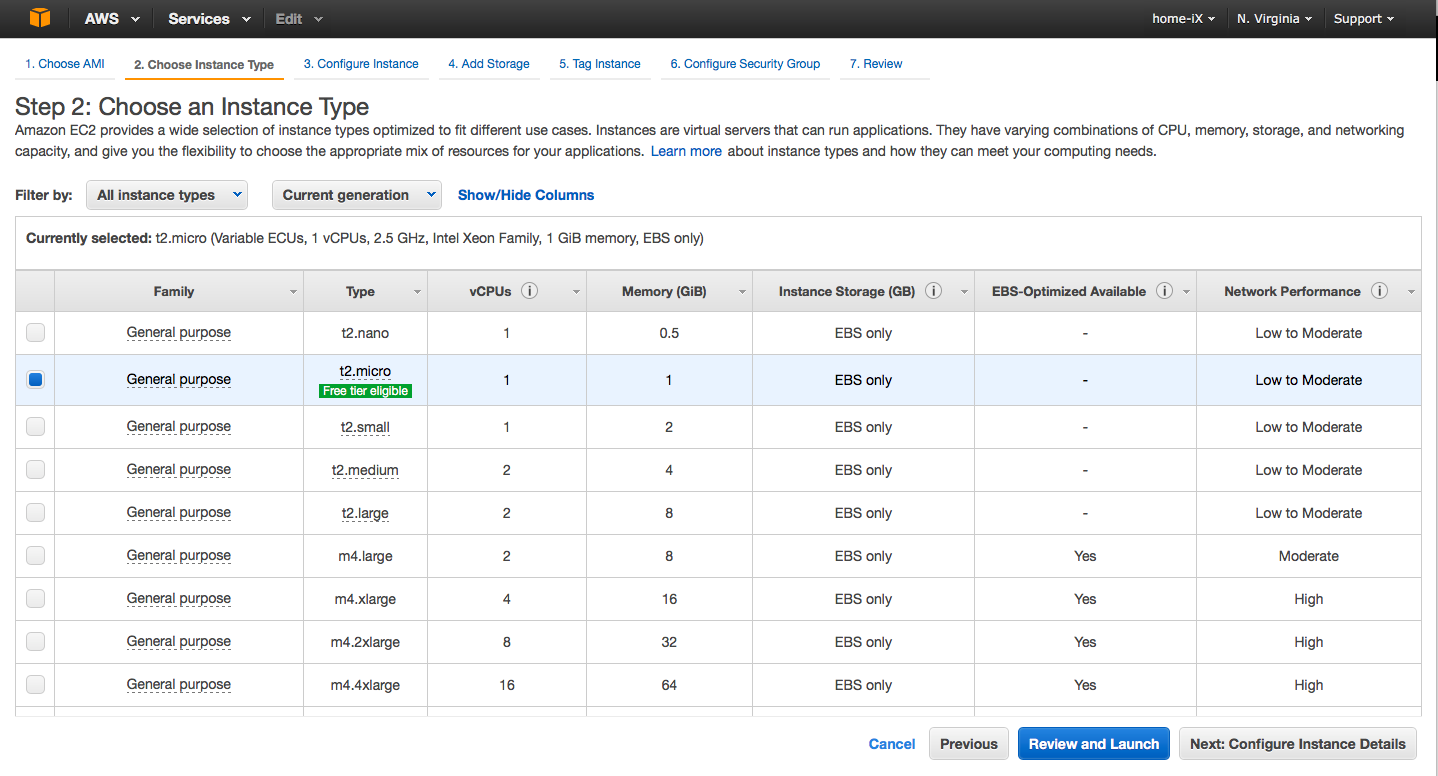Click the Previous button
The width and height of the screenshot is (1438, 776).
coord(968,744)
